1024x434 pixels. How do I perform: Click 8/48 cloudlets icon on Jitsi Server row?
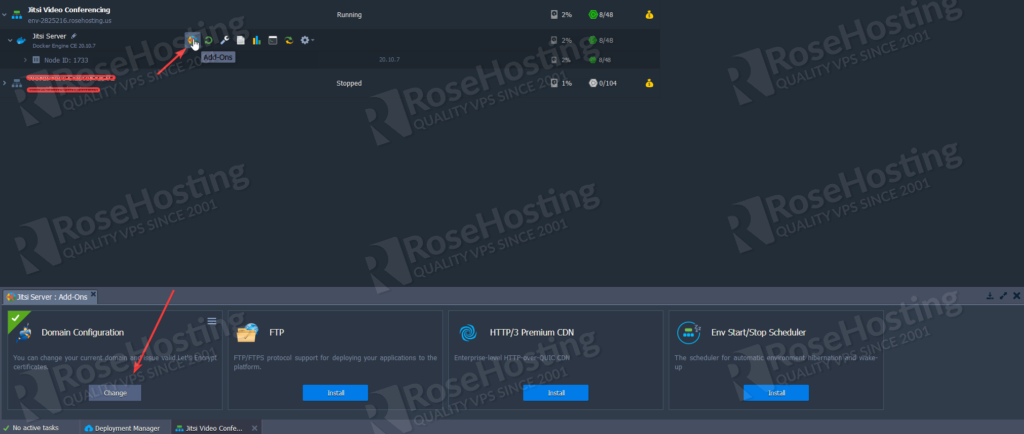click(x=593, y=40)
